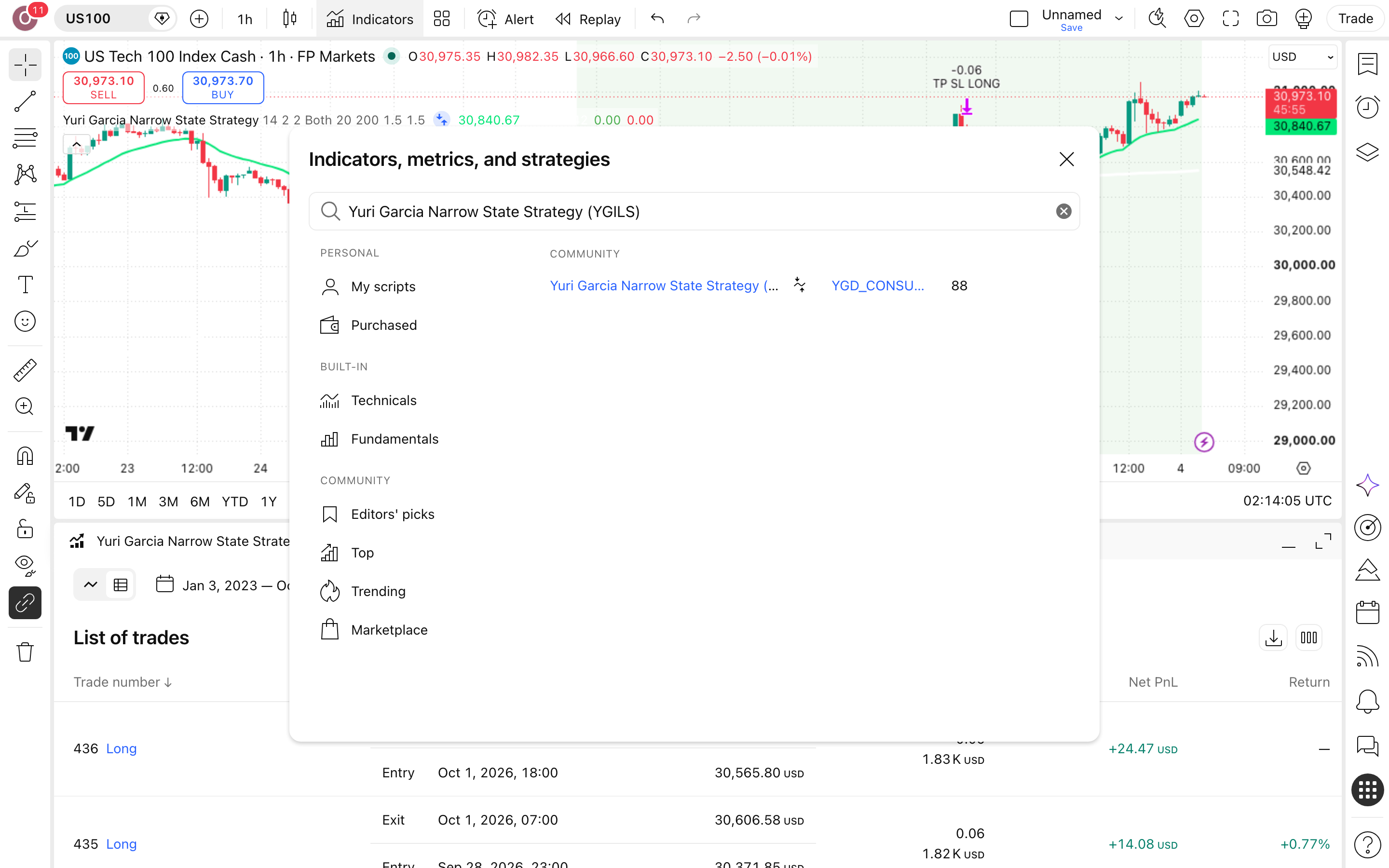1389x868 pixels.
Task: Click the BUY 30,973.70 button
Action: click(223, 87)
